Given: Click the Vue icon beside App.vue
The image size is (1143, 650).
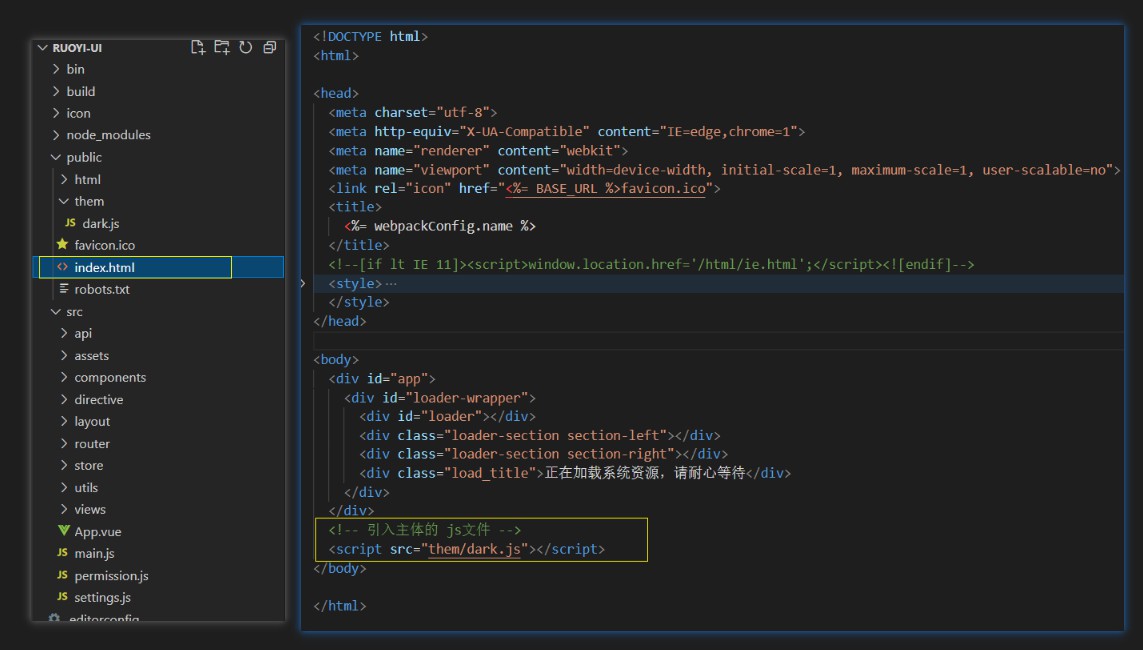Looking at the screenshot, I should (x=63, y=530).
